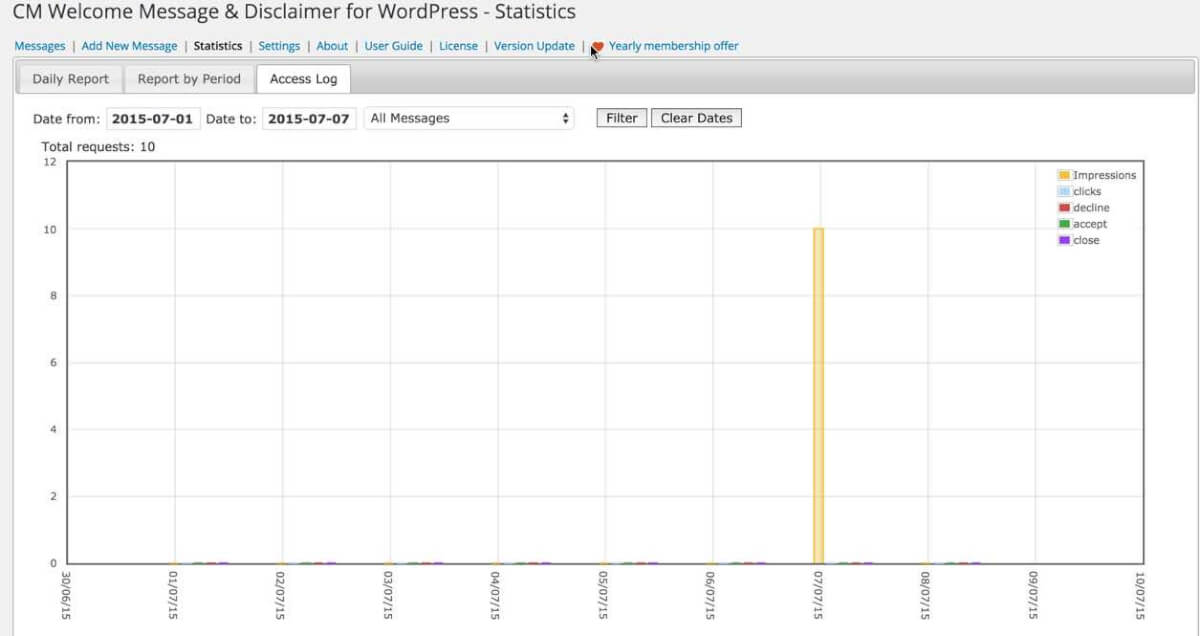The image size is (1200, 636).
Task: Switch to the Report by Period tab
Action: pos(189,79)
